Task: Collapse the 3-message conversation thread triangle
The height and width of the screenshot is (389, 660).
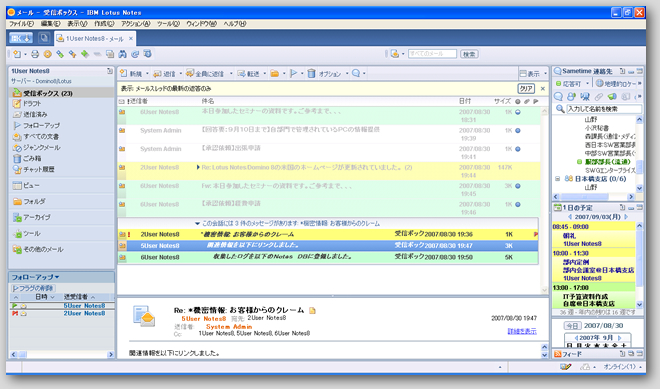Action: tap(197, 224)
